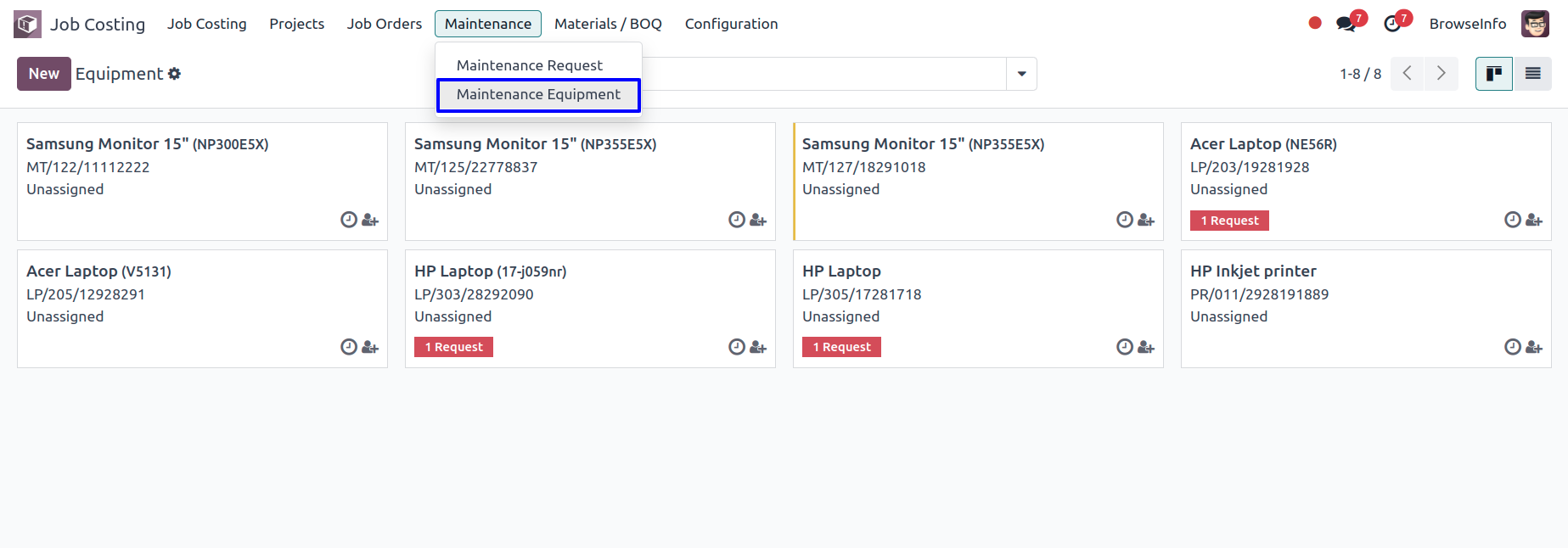Image resolution: width=1568 pixels, height=548 pixels.
Task: Click 1 Request on HP Laptop 17-j059nr
Action: 453,347
